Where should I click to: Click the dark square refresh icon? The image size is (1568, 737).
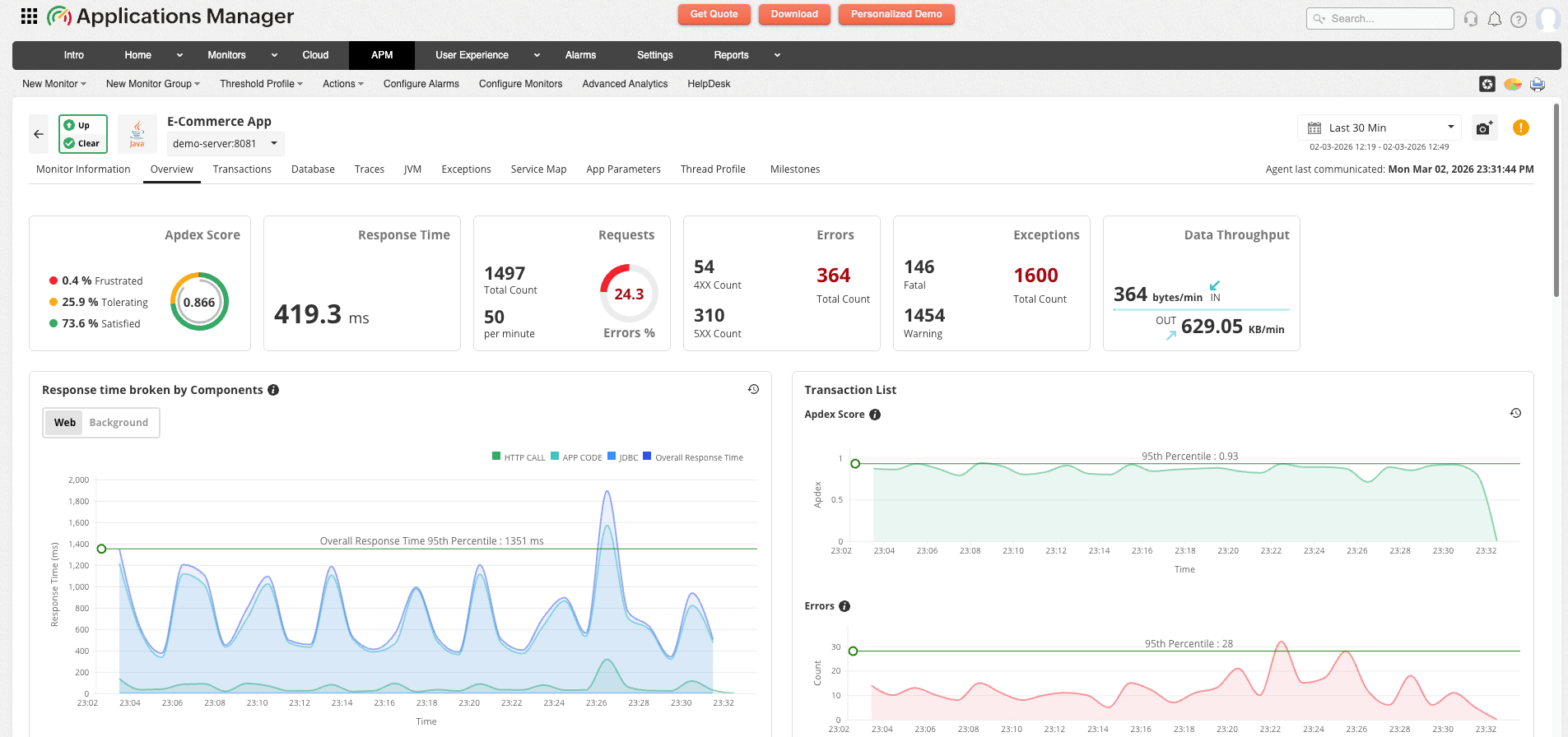(1487, 84)
